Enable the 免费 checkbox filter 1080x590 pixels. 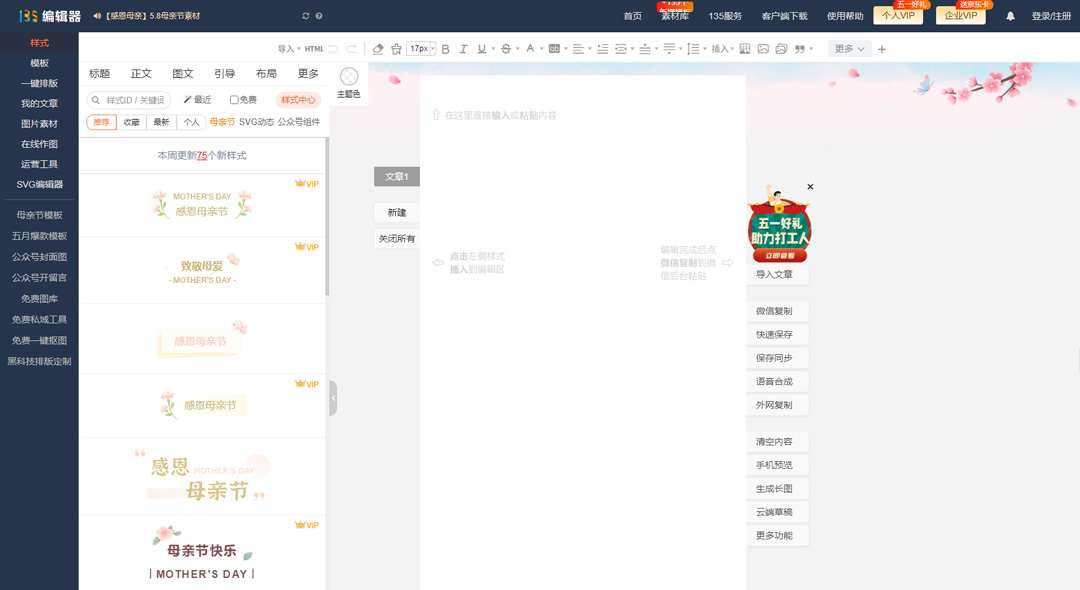[x=234, y=100]
